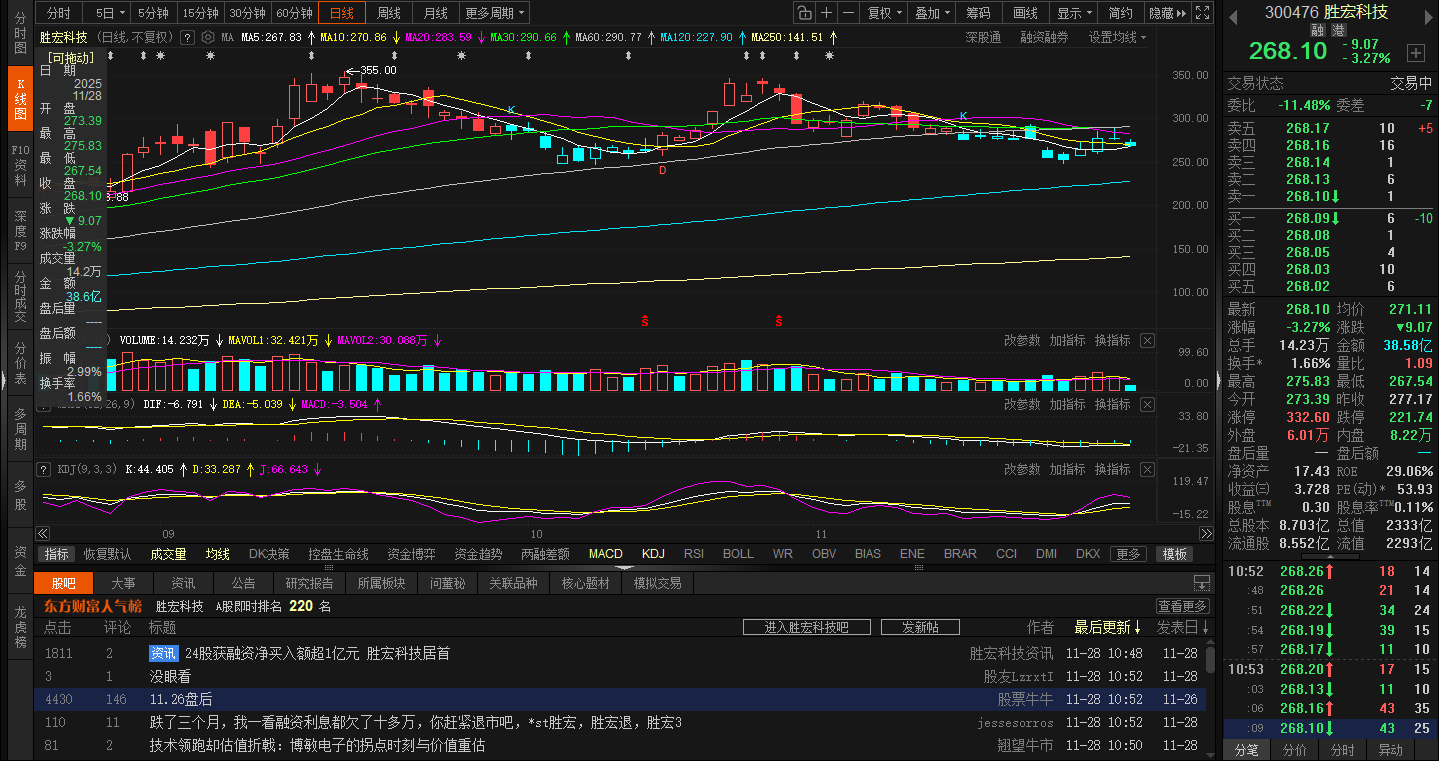Open 龙虎榜 sidebar view
Screen dimensions: 1439x761
pos(20,628)
